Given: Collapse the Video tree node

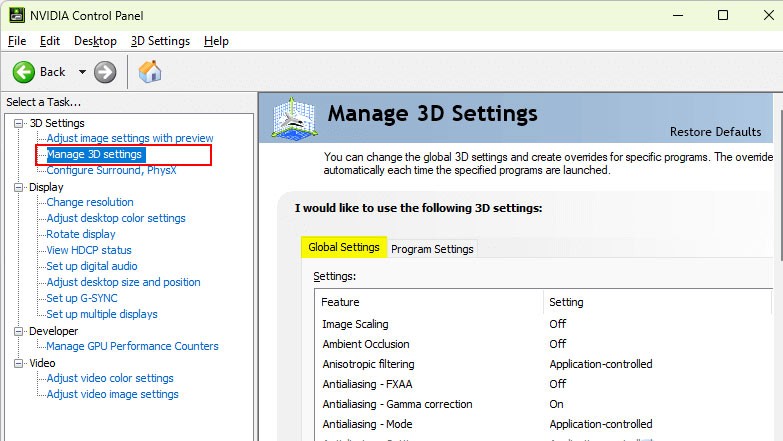Looking at the screenshot, I should pos(18,363).
